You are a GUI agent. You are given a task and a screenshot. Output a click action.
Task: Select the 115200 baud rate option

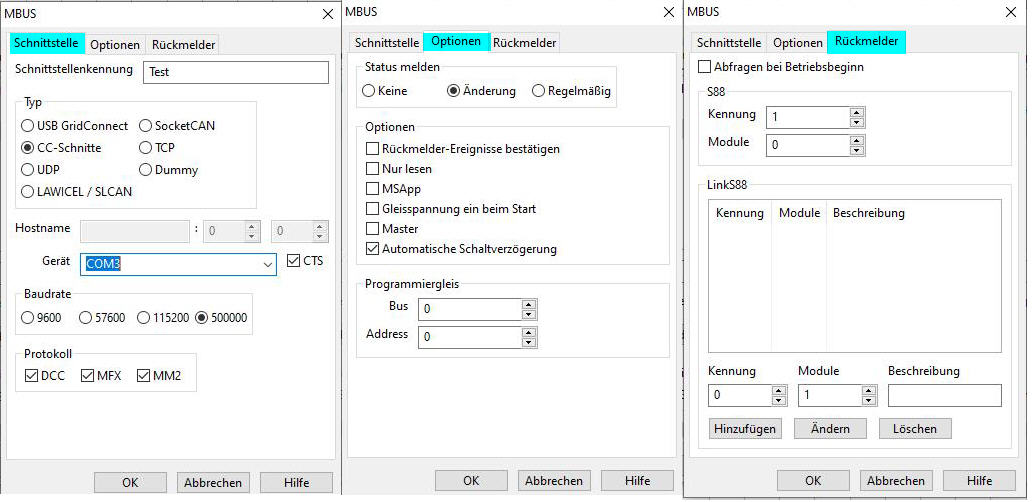pyautogui.click(x=144, y=318)
